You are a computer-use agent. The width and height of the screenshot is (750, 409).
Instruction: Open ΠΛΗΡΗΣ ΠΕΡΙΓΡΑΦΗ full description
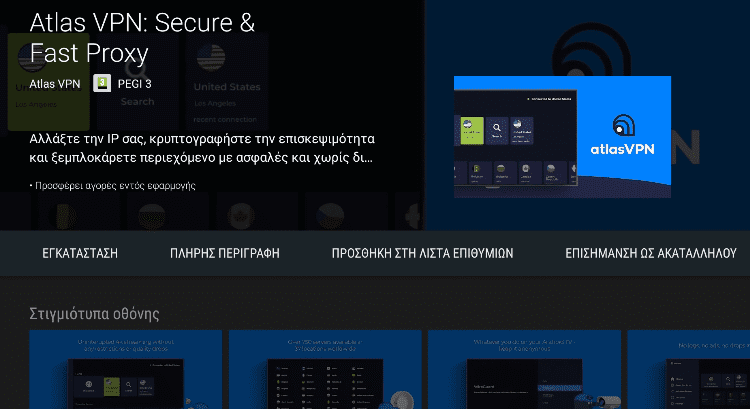225,253
